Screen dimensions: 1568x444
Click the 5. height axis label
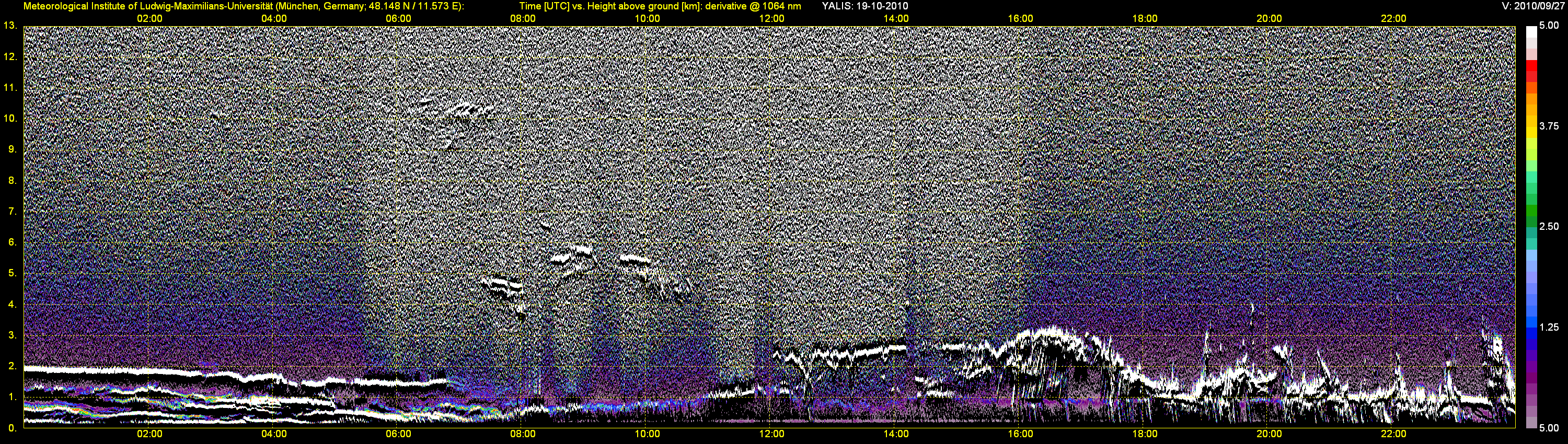click(x=13, y=273)
